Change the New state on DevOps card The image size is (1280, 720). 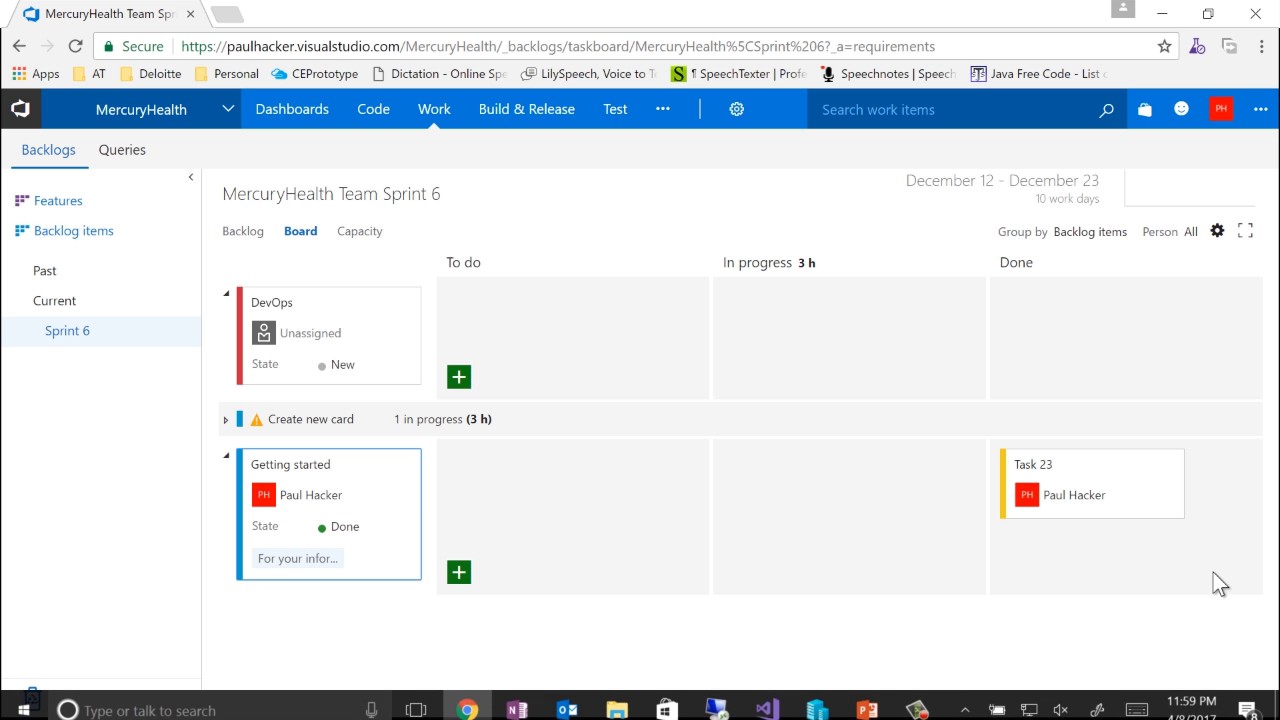pos(343,365)
